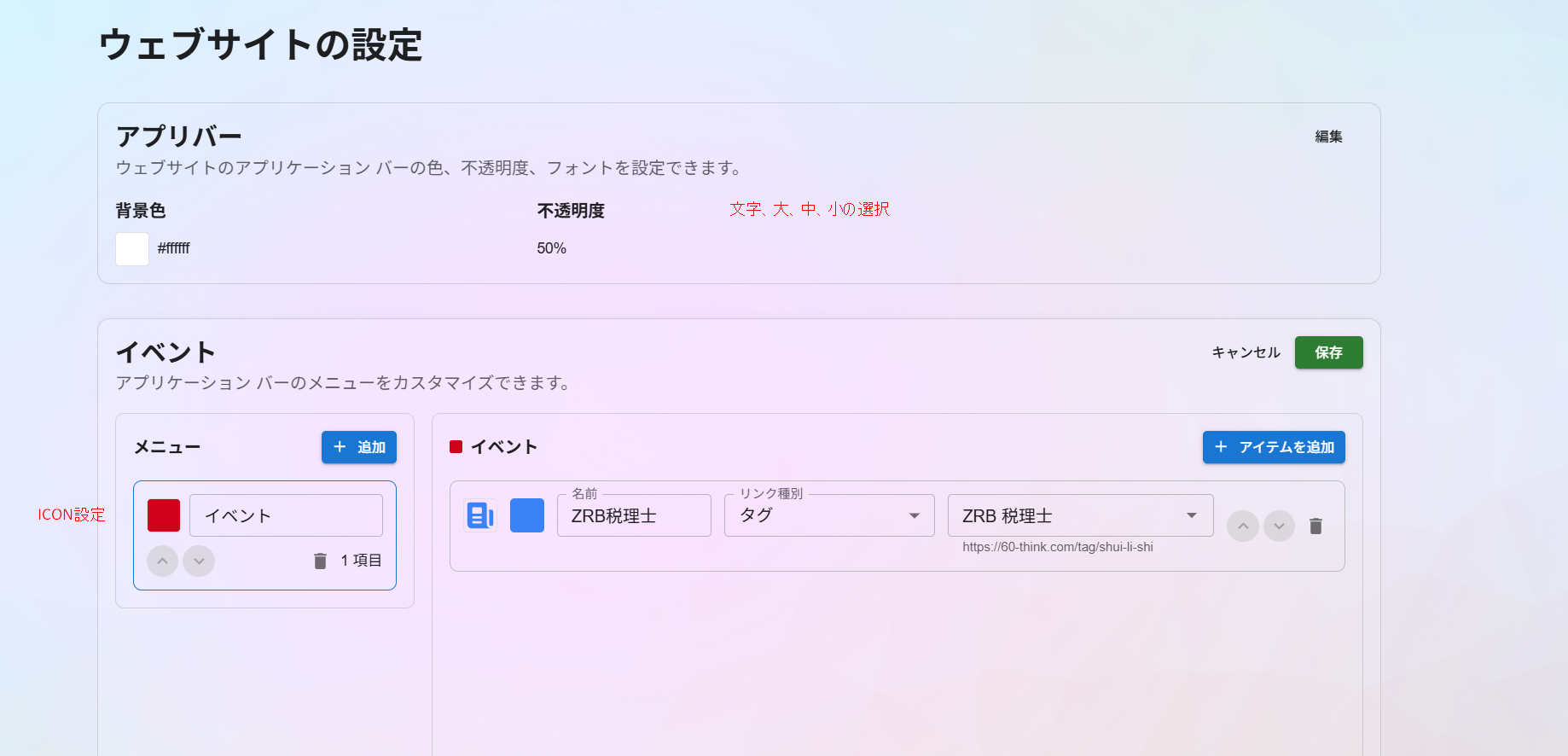Delete the ZRB税理士 item with trash icon
The width and height of the screenshot is (1568, 756).
(x=1315, y=526)
